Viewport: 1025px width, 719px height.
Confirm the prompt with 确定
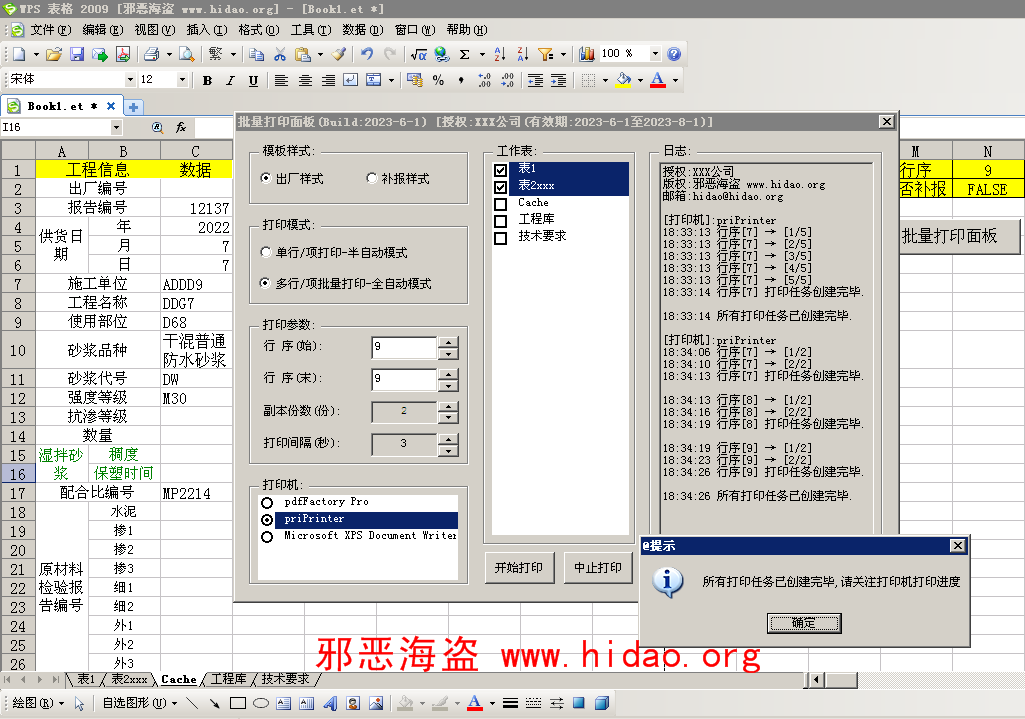[x=803, y=623]
